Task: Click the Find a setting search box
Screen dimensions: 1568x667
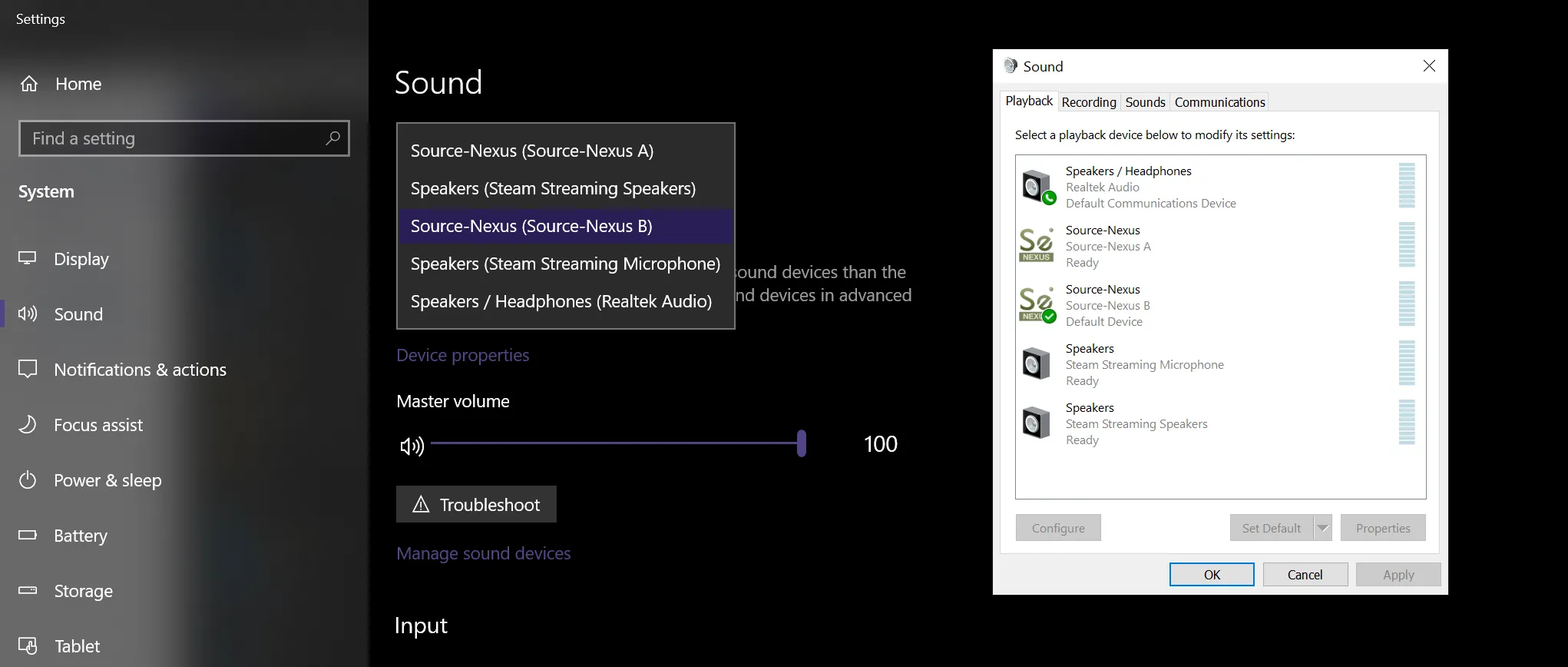Action: (184, 138)
